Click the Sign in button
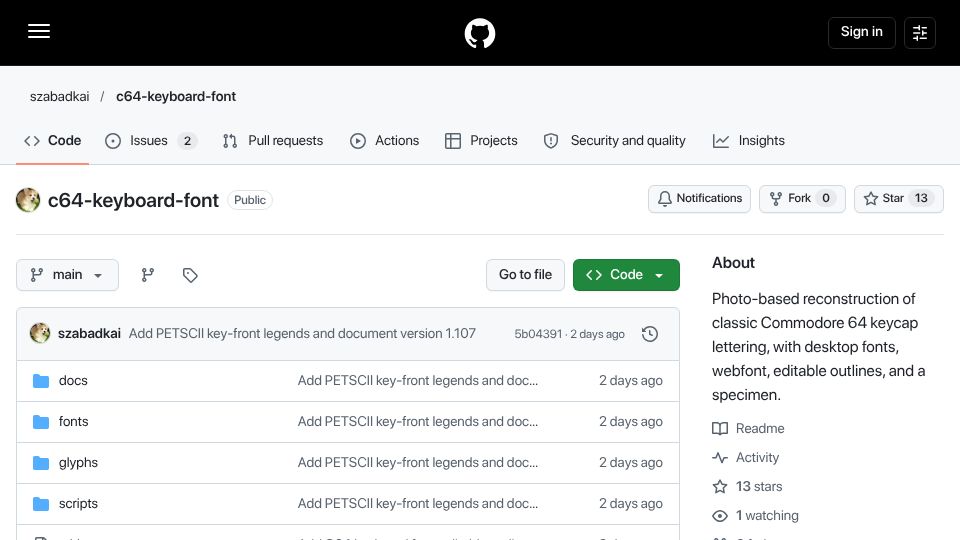Screen dimensions: 960x540 861,32
